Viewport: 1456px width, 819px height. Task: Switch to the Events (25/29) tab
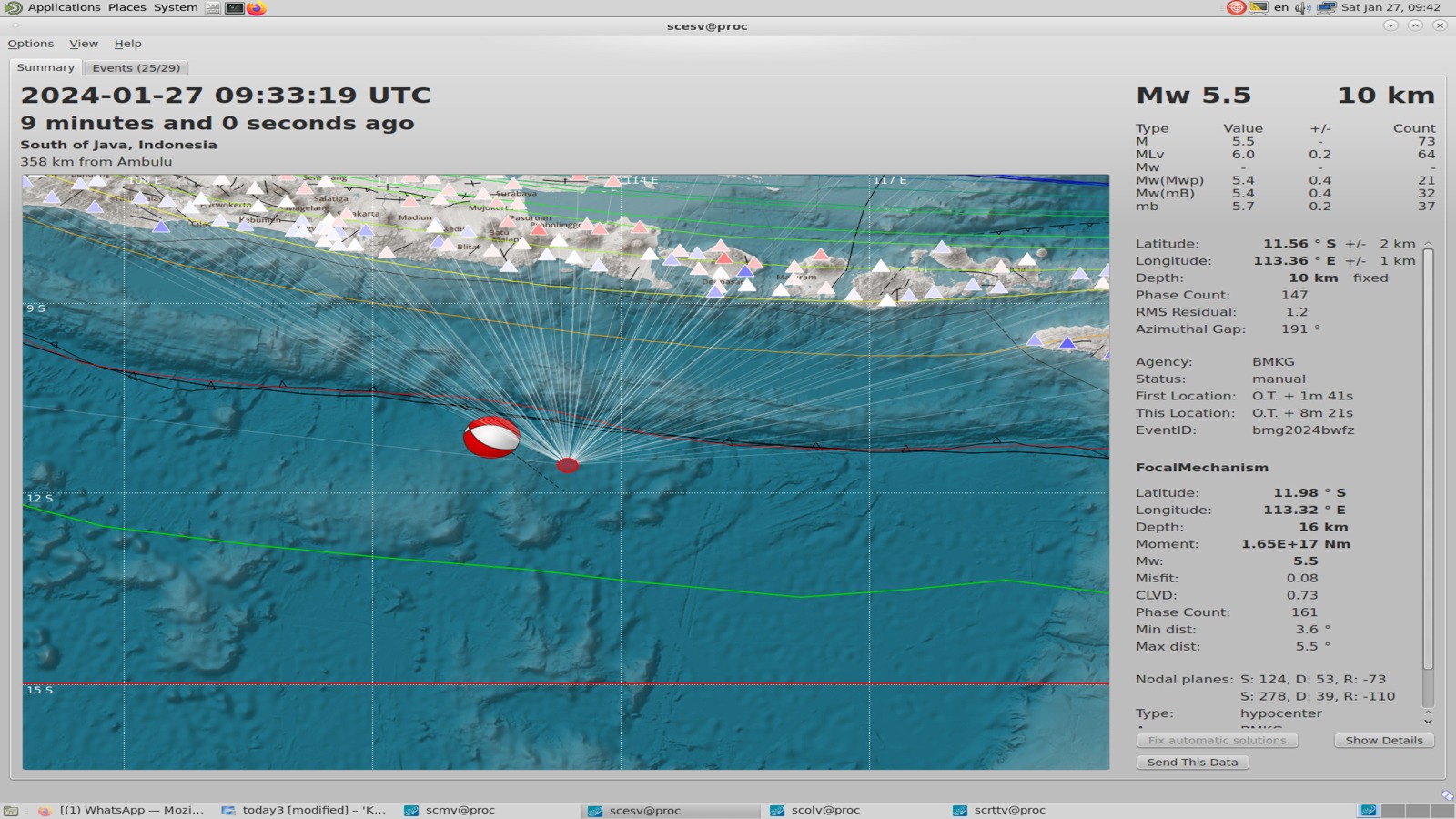136,68
